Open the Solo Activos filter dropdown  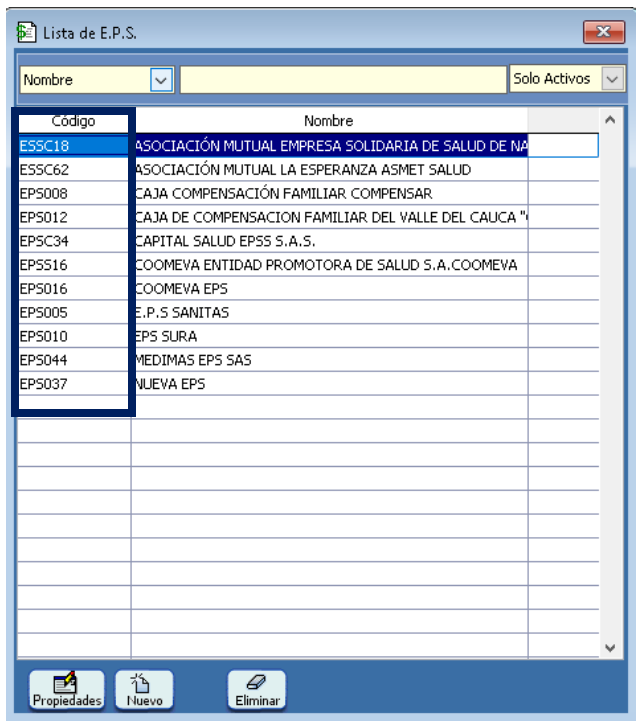coord(613,79)
